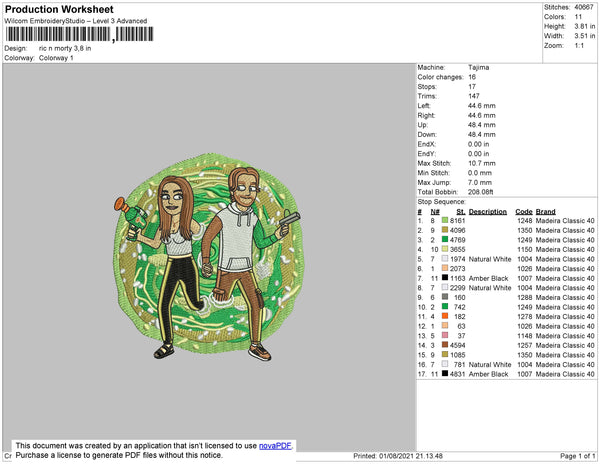Click the 'Printed: 01/08/2021 21.13.48' footer
Viewport: 600px width, 464px height.
pos(398,456)
